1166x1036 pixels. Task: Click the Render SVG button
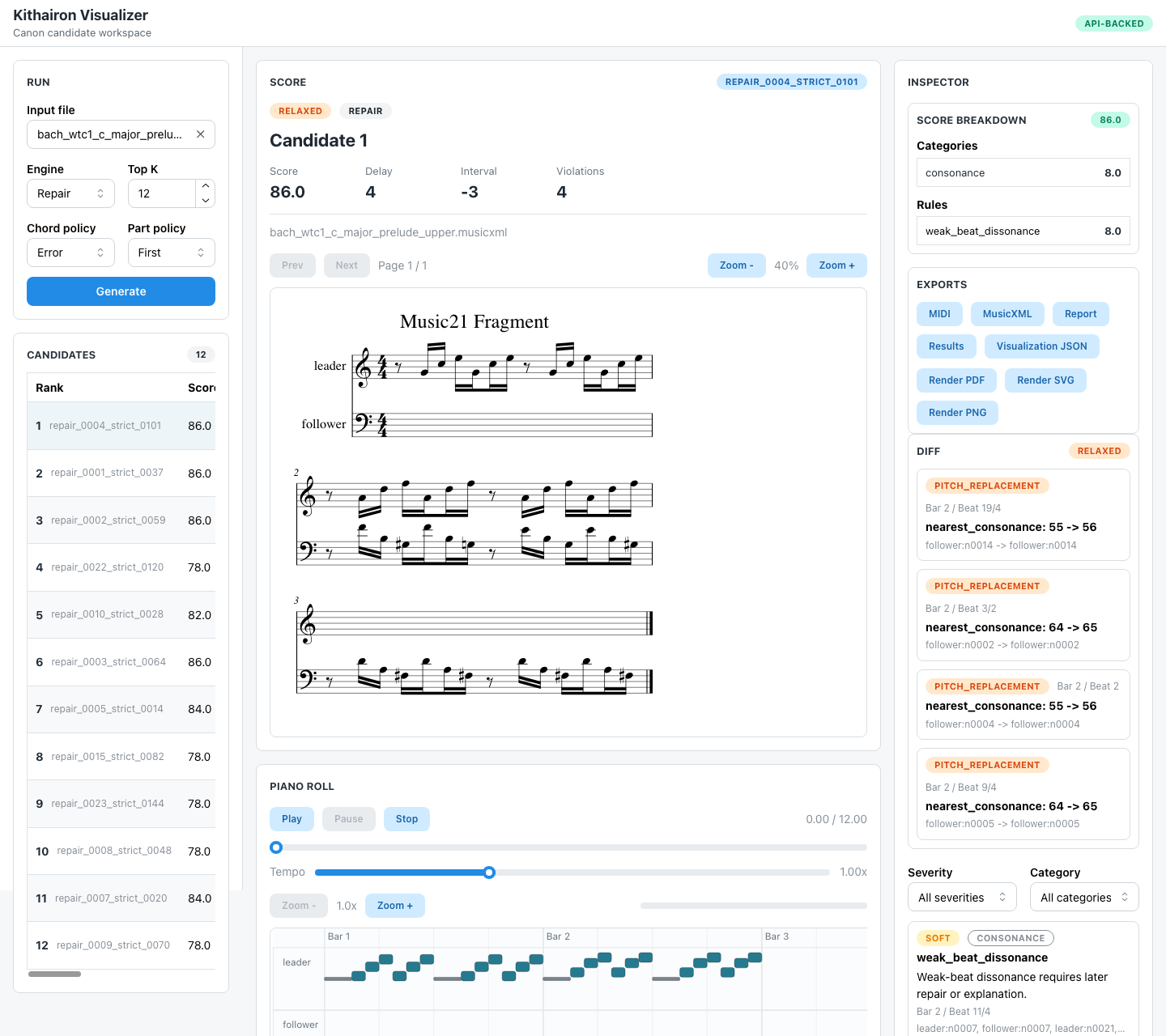click(x=1045, y=380)
